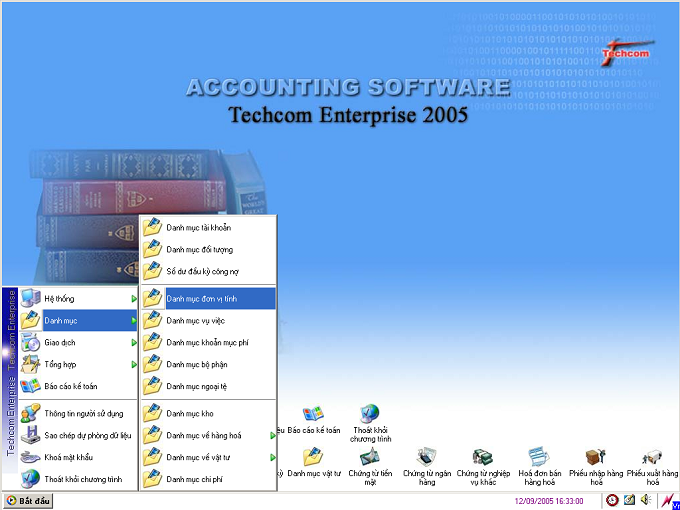The width and height of the screenshot is (680, 510).
Task: Click the Danh mục ngoại tệ folder icon
Action: pos(153,386)
